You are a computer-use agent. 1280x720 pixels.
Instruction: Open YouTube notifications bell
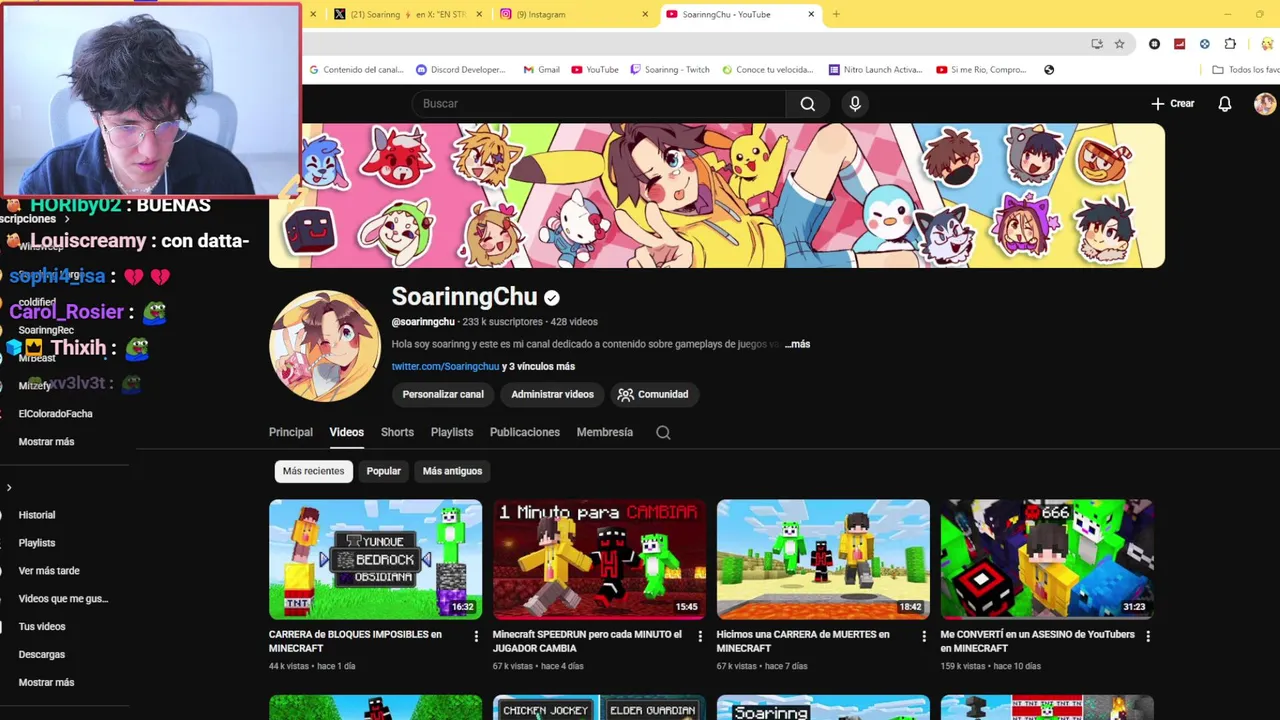tap(1224, 104)
